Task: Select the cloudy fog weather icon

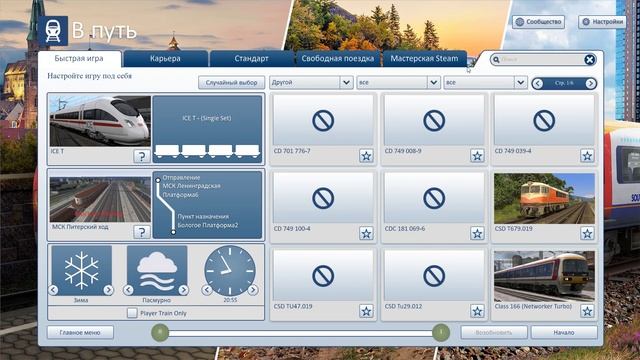Action: 157,270
